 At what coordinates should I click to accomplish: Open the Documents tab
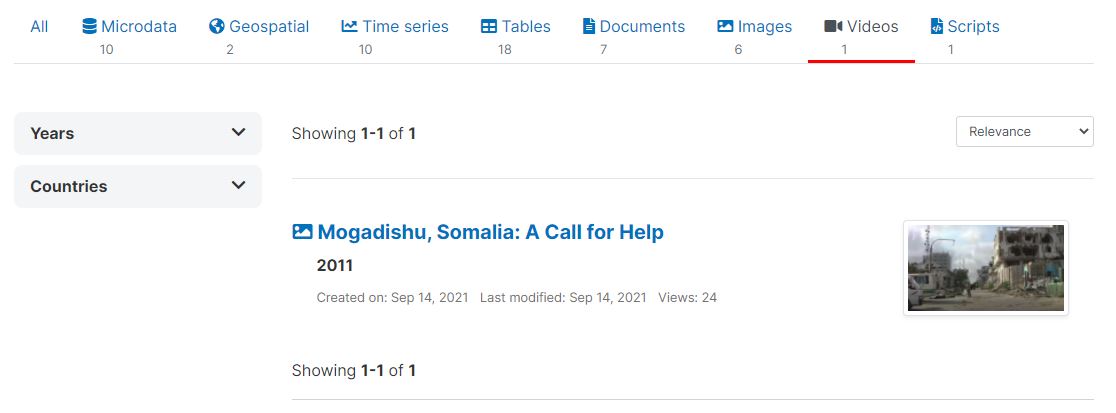[x=642, y=27]
